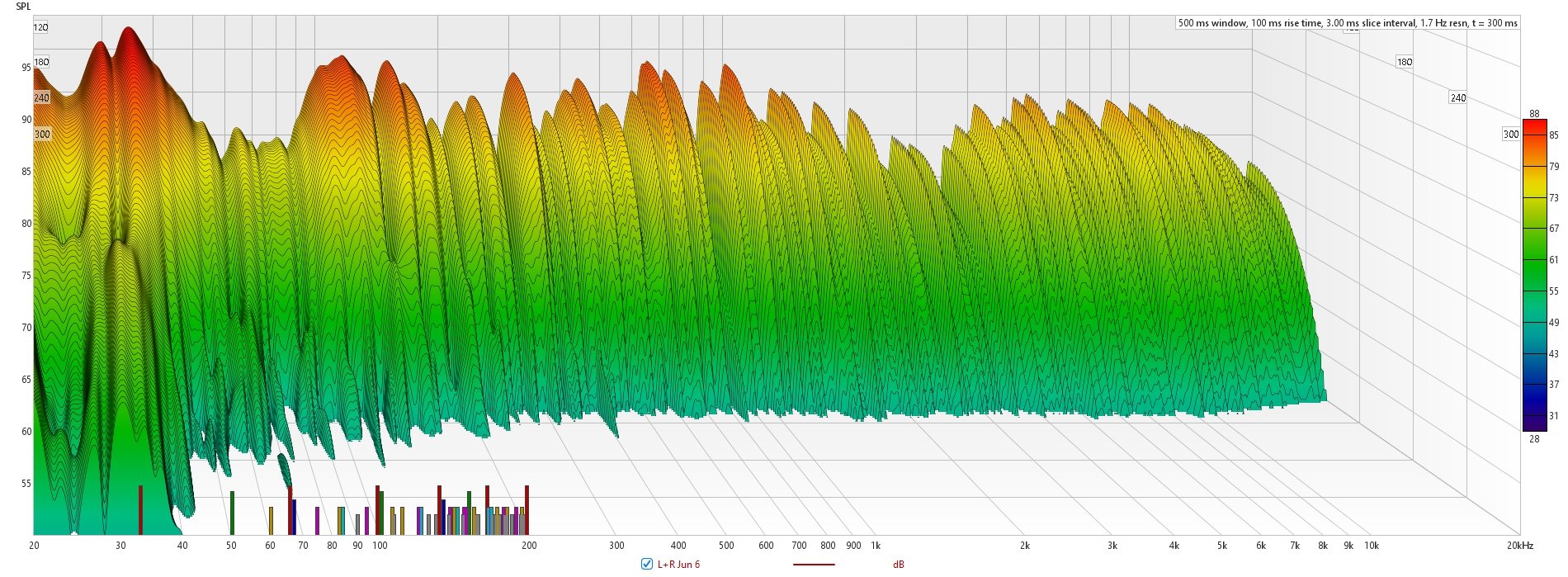Viewport: 1568px width, 577px height.
Task: Click the 300 time label beside color scale
Action: pyautogui.click(x=1510, y=134)
